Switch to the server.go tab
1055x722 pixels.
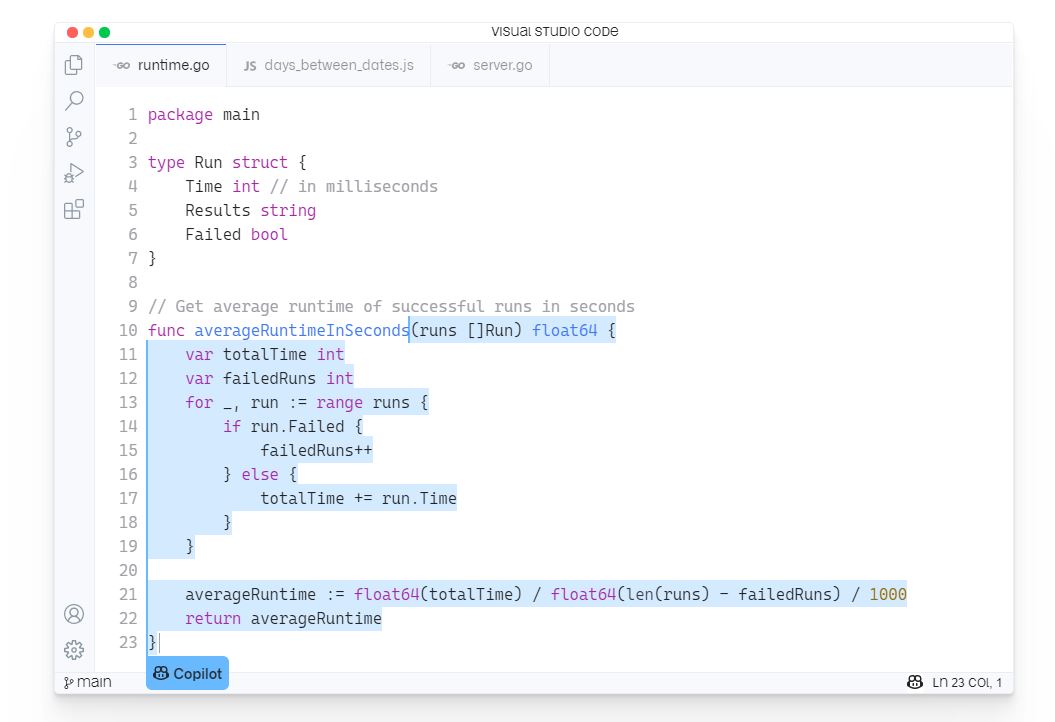501,65
